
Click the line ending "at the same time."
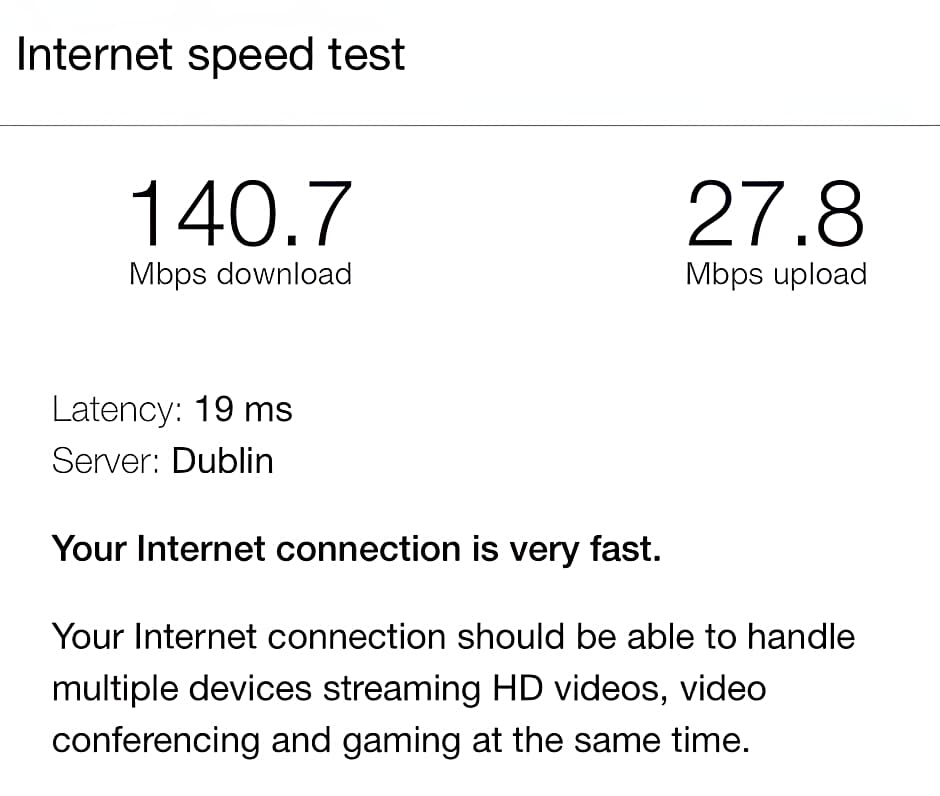400,741
